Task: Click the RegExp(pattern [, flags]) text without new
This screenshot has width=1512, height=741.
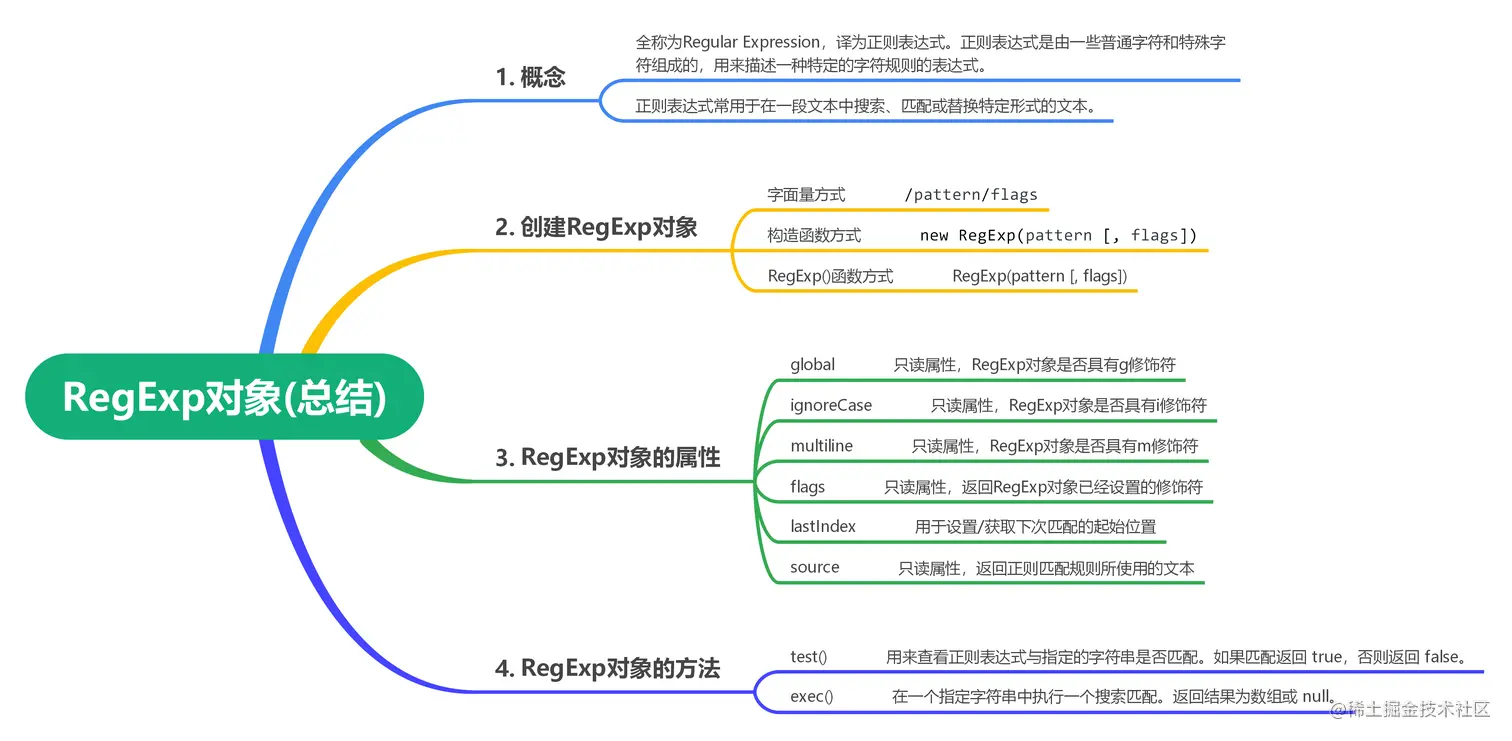Action: tap(1039, 275)
